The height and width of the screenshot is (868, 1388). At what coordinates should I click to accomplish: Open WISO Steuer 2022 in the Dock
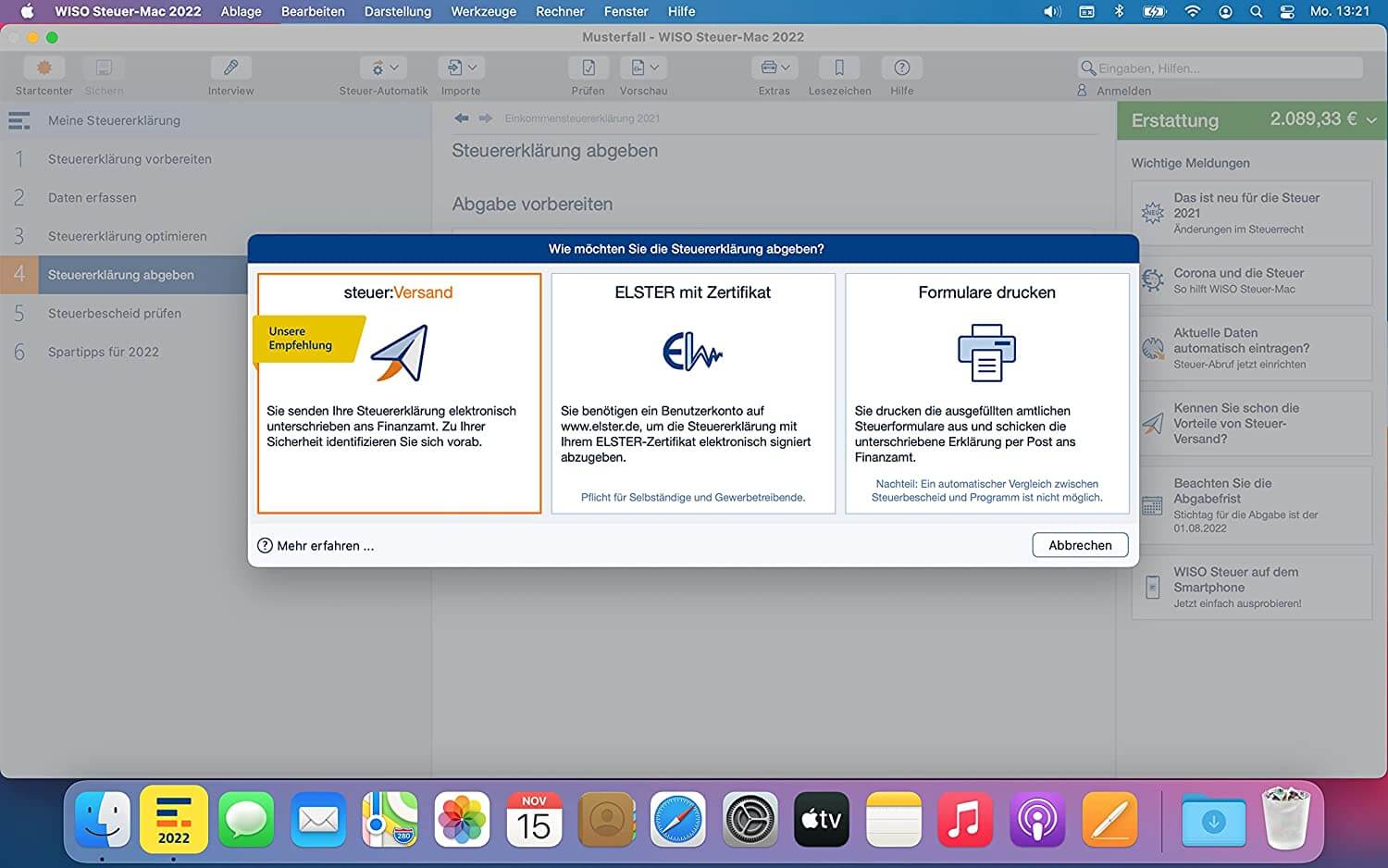click(173, 820)
